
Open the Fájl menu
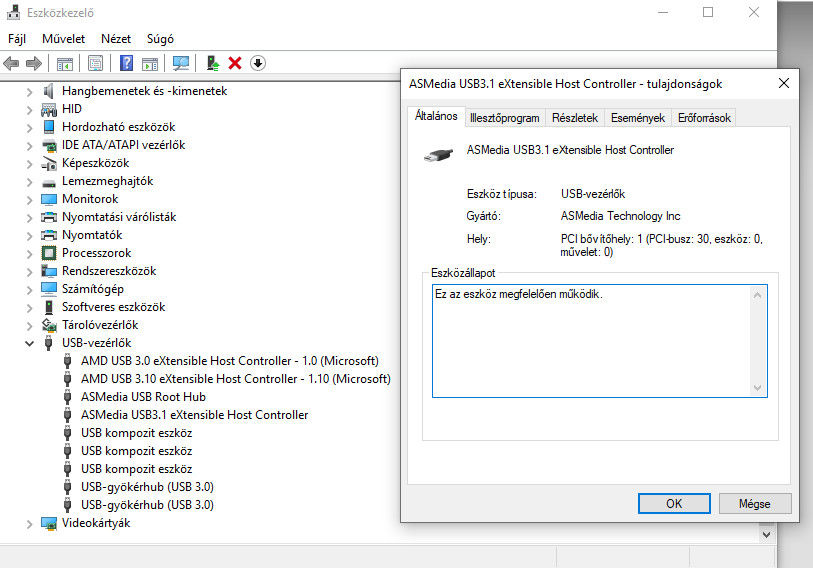(x=17, y=39)
